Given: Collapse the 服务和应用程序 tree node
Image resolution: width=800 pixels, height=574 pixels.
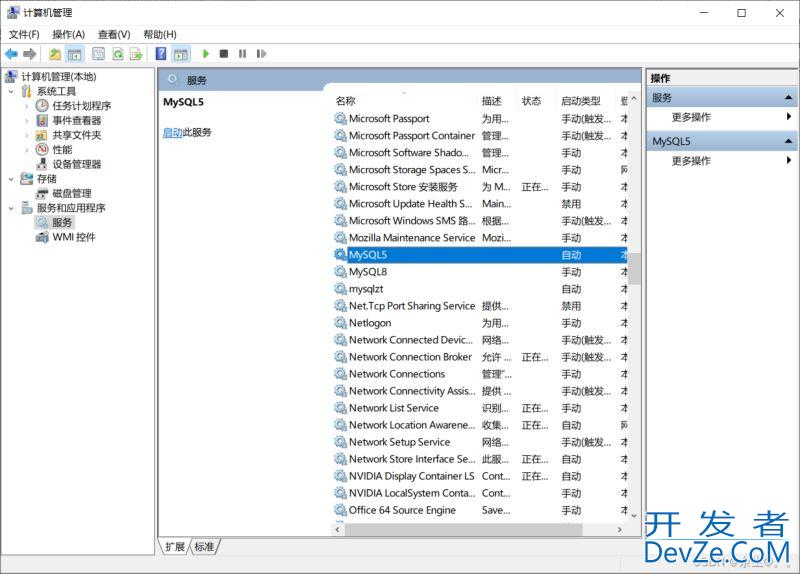Looking at the screenshot, I should click(x=11, y=208).
